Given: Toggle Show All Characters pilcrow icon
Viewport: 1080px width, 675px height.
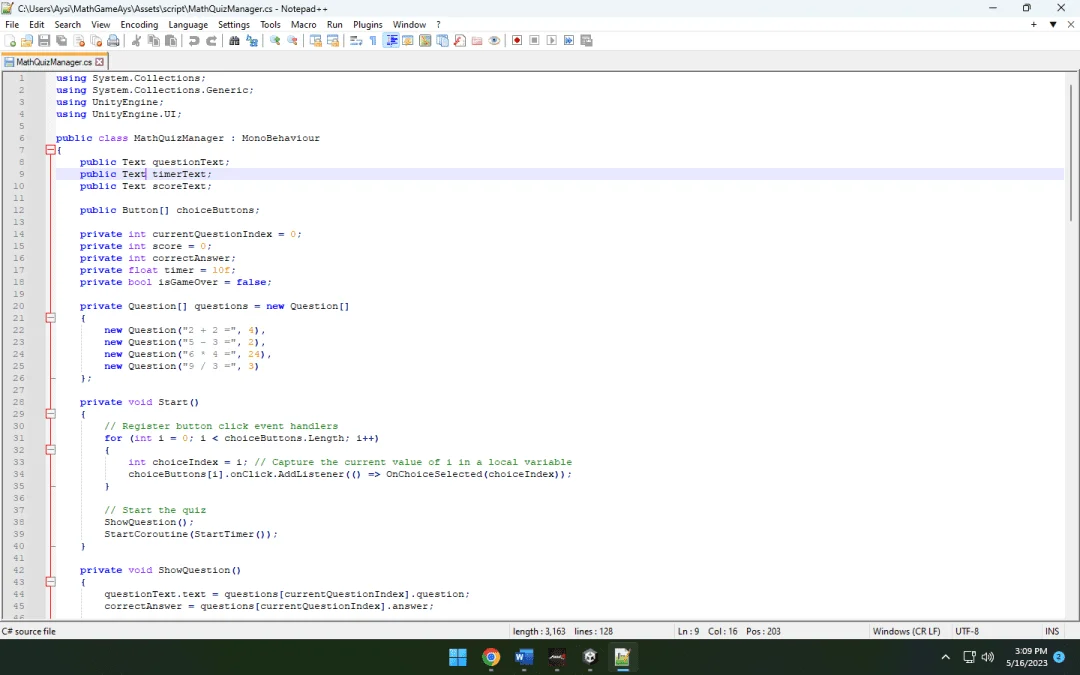Looking at the screenshot, I should 373,41.
